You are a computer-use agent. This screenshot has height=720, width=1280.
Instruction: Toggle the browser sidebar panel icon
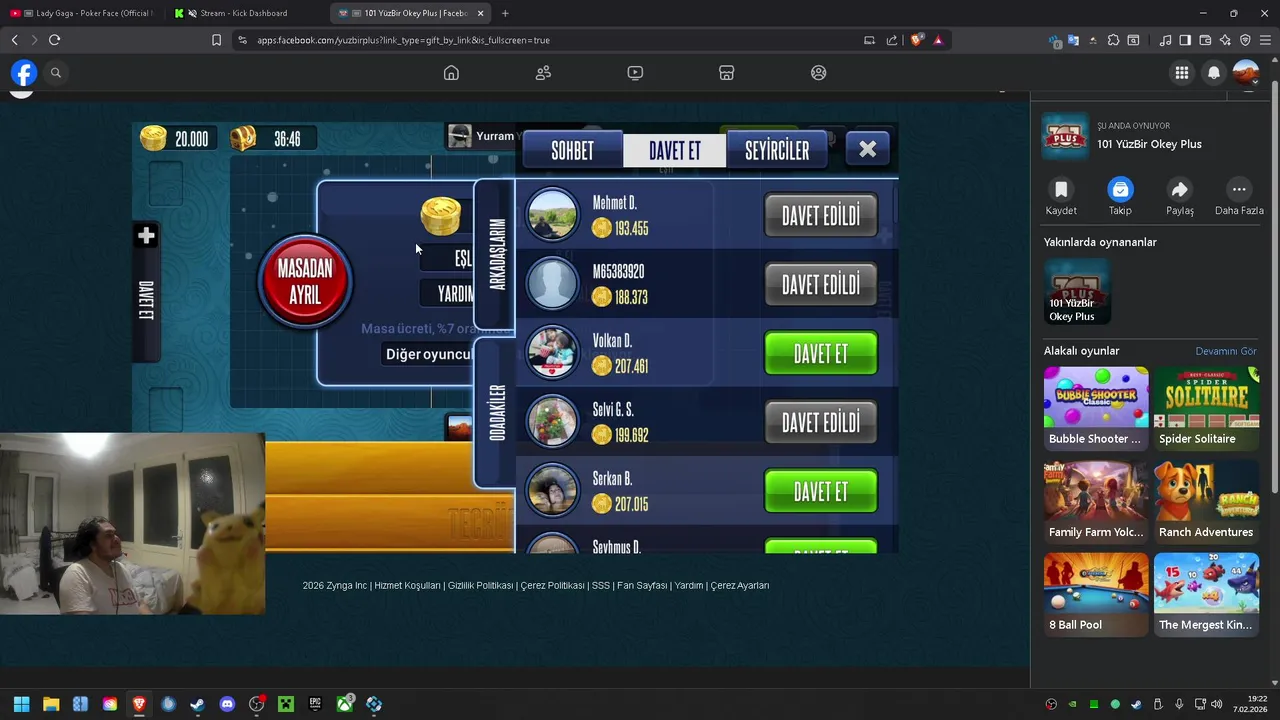1185,40
